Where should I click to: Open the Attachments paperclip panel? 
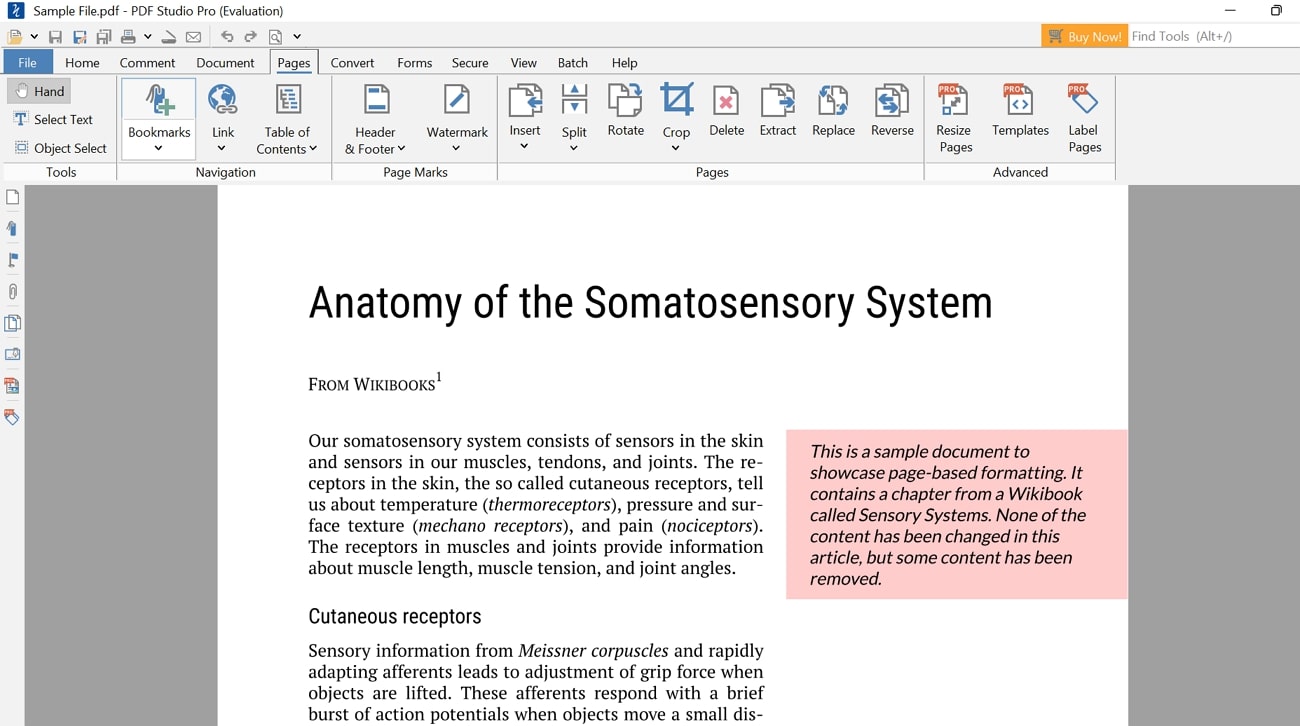tap(12, 292)
